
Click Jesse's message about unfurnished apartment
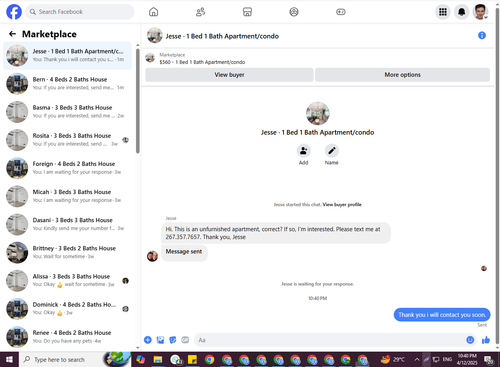tap(275, 233)
